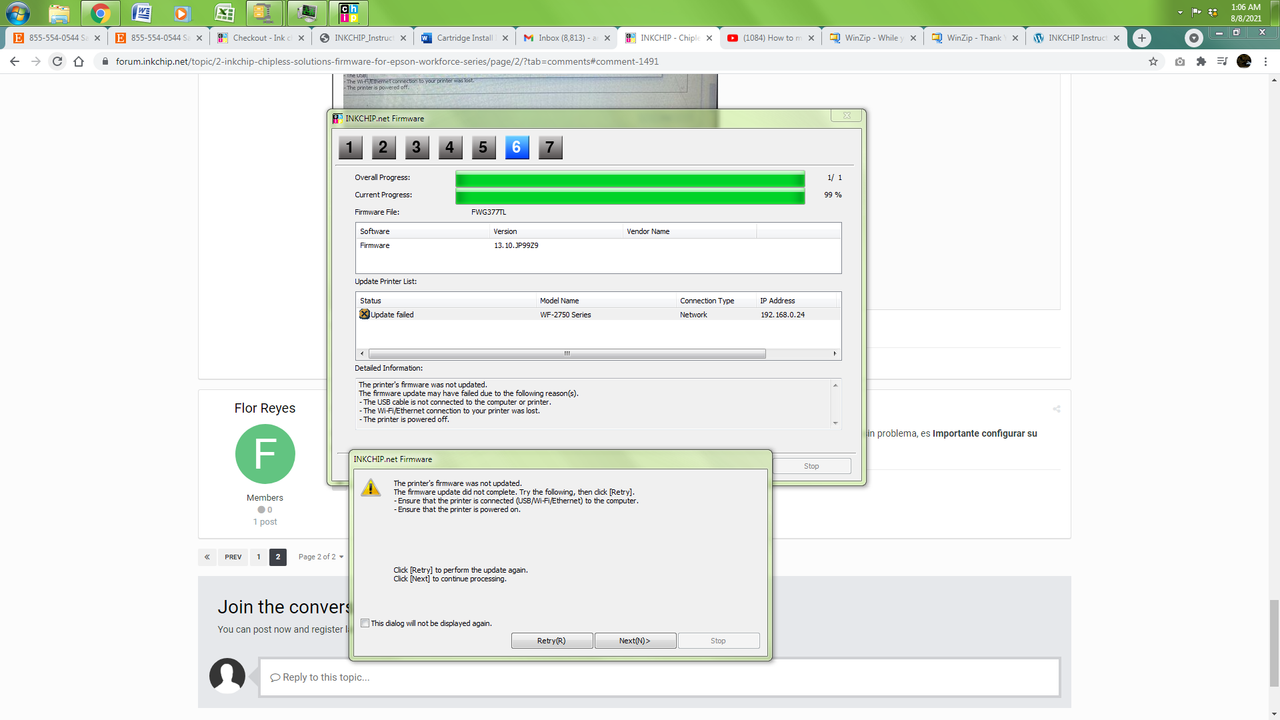
Task: Go back in the Chrome browser
Action: [15, 61]
